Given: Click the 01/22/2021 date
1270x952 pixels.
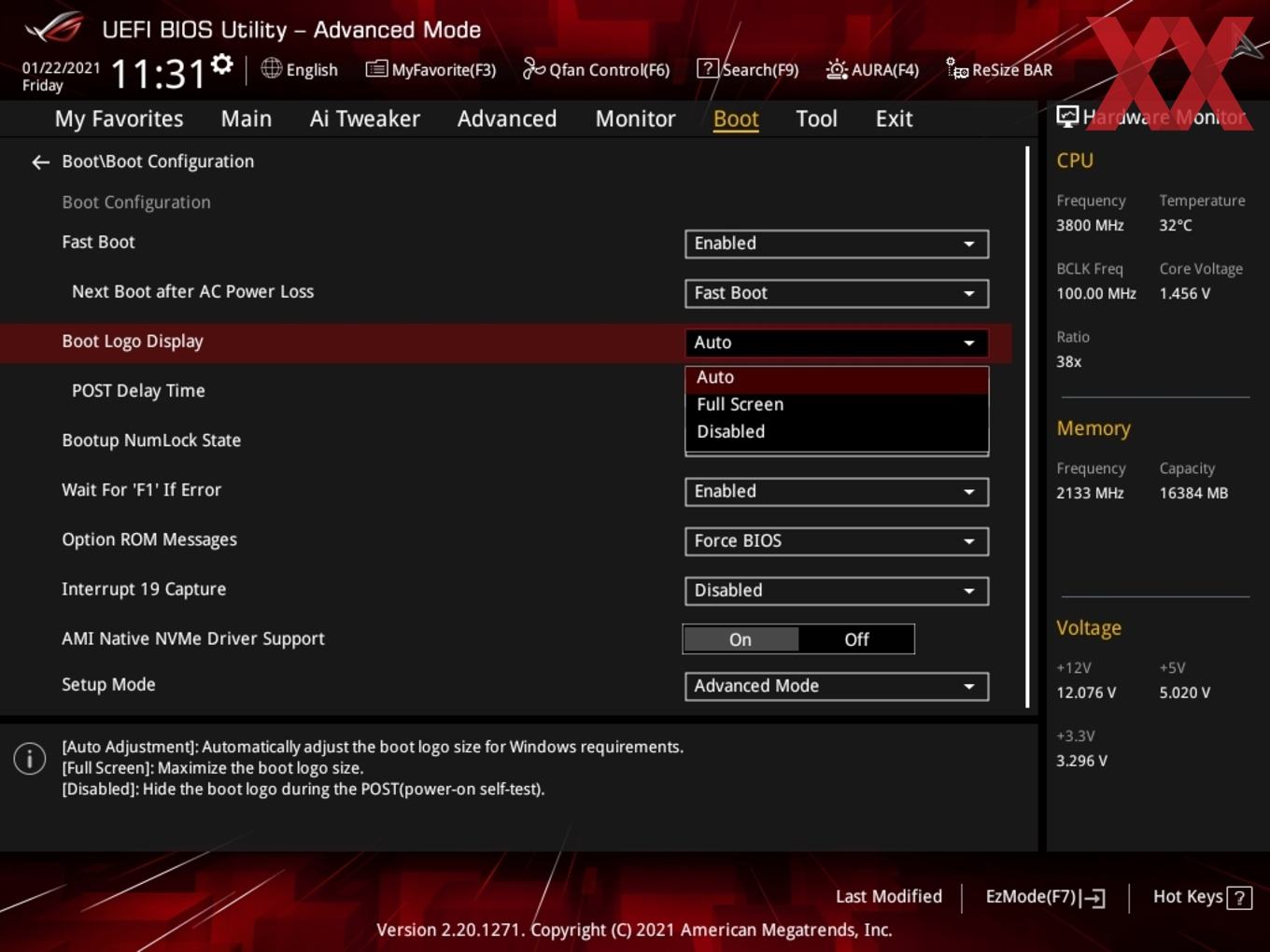Looking at the screenshot, I should (62, 67).
